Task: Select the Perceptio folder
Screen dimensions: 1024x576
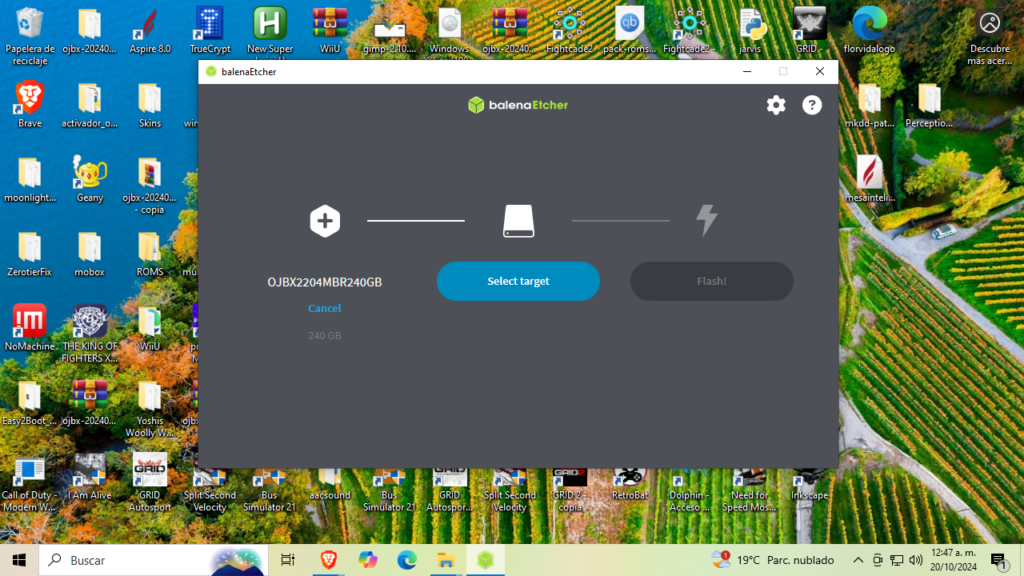Action: (929, 104)
